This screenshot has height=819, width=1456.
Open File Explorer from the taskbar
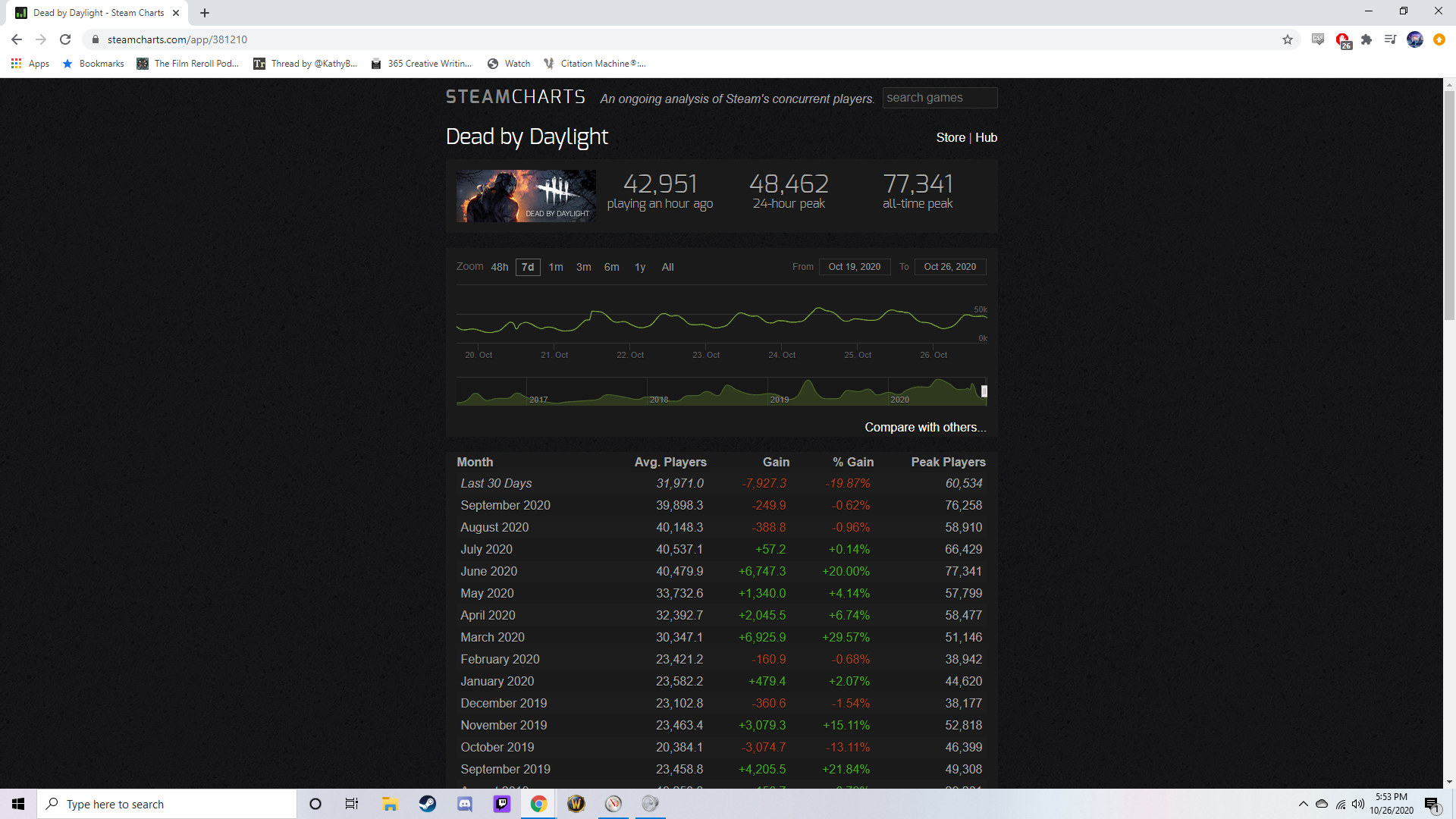(x=391, y=804)
